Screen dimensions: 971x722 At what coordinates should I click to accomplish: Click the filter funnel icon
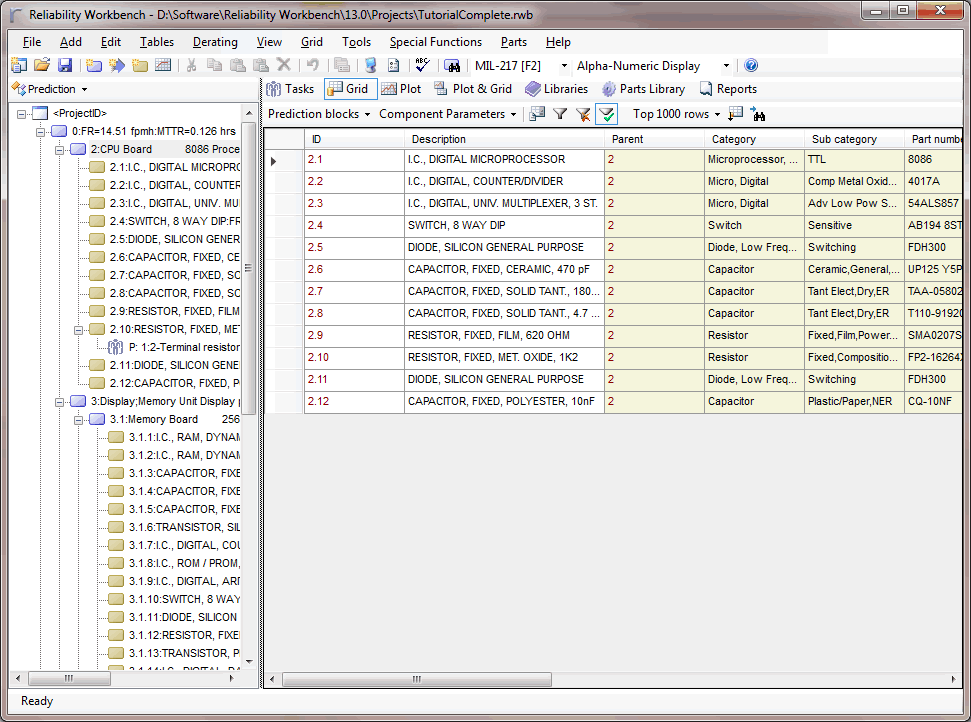pos(560,114)
